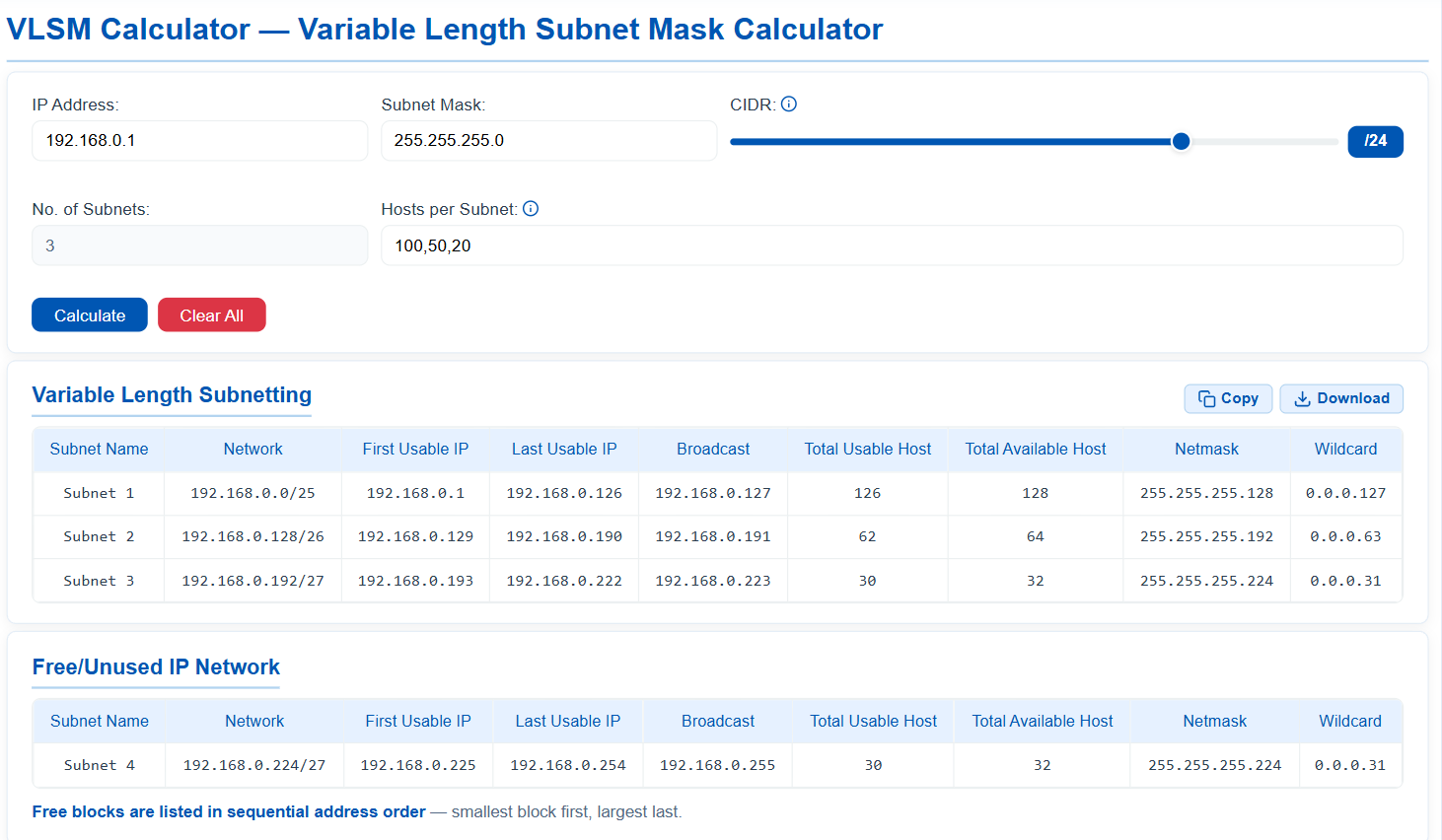1442x840 pixels.
Task: Click the free blocks sequential order note
Action: click(357, 811)
